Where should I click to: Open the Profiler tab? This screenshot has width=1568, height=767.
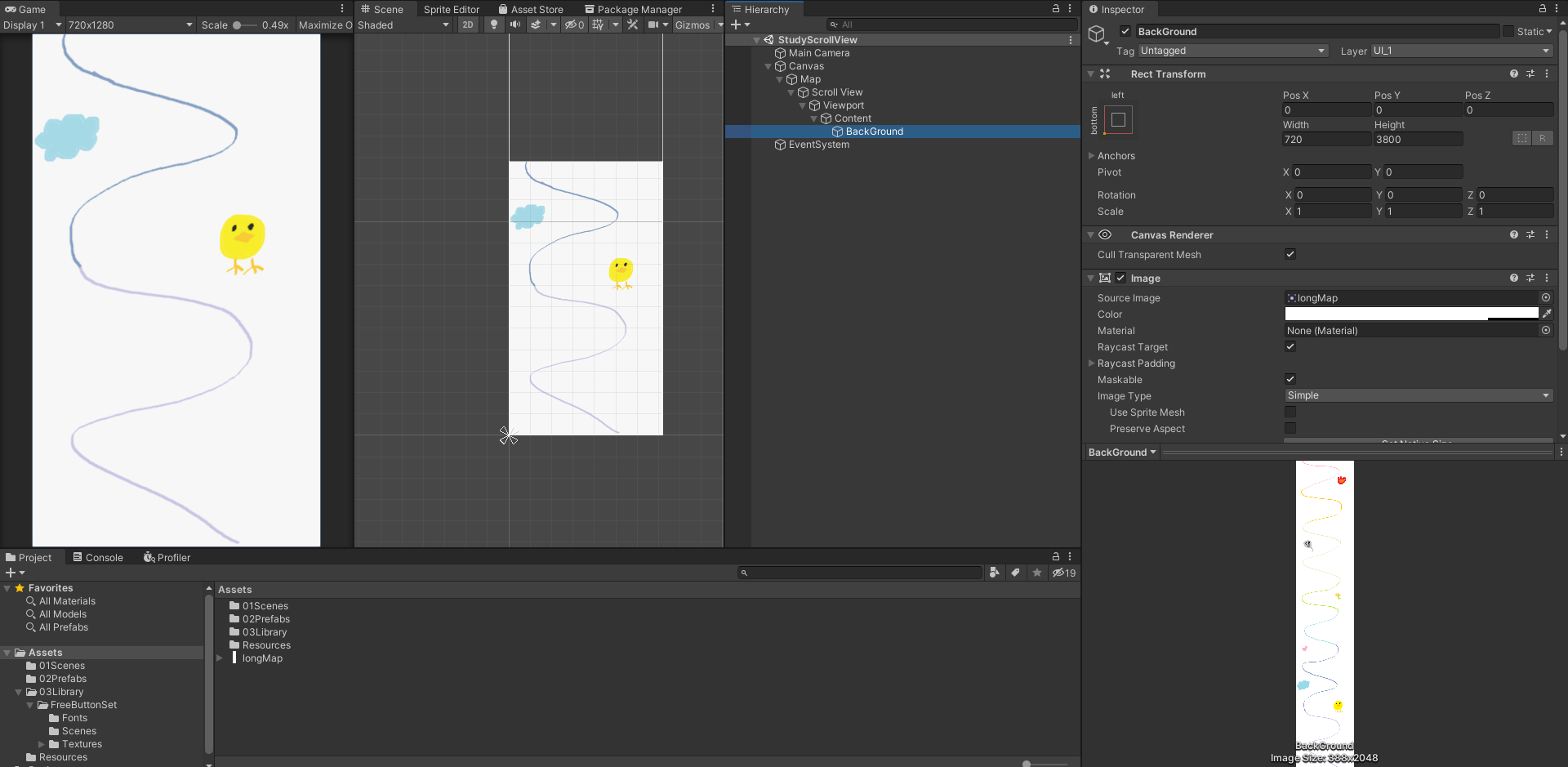point(167,557)
